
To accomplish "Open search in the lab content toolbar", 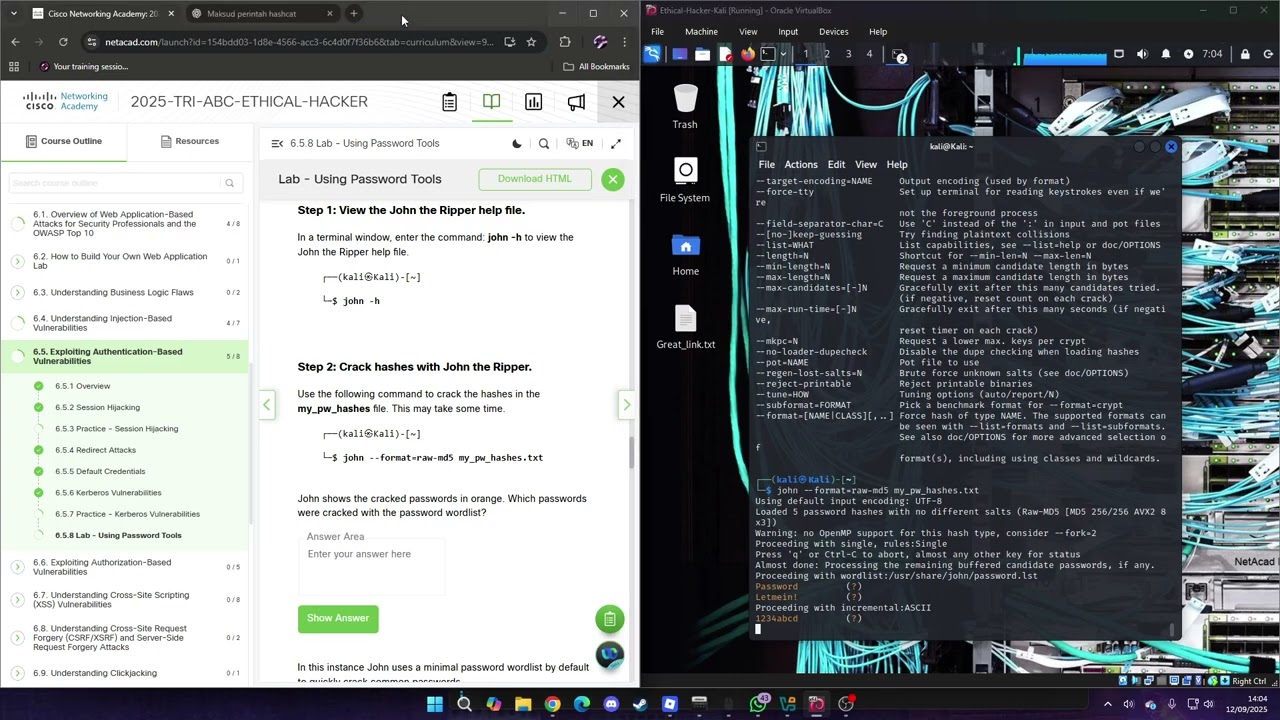I will (544, 143).
